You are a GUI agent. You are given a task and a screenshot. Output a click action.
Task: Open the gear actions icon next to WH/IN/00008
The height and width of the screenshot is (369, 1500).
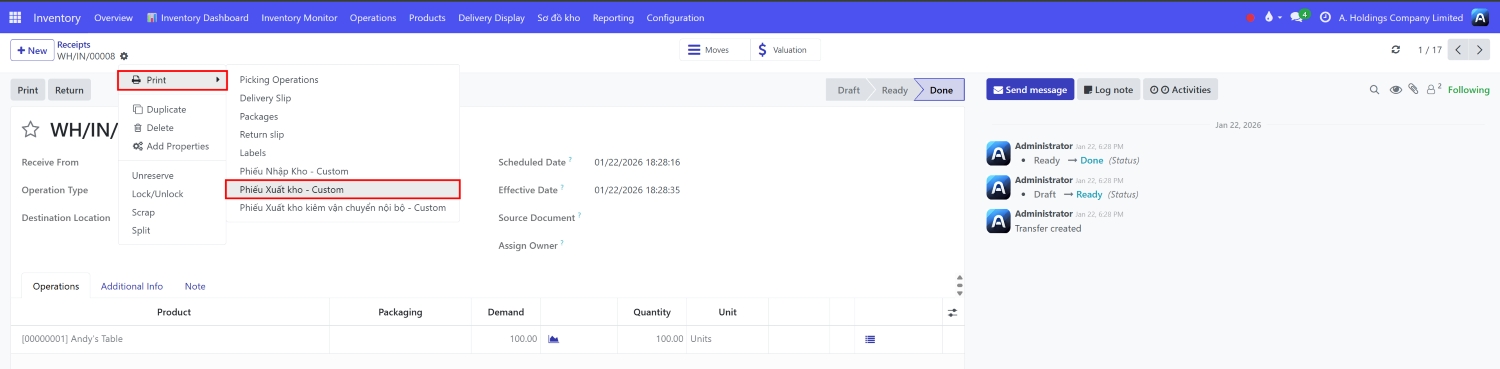124,56
